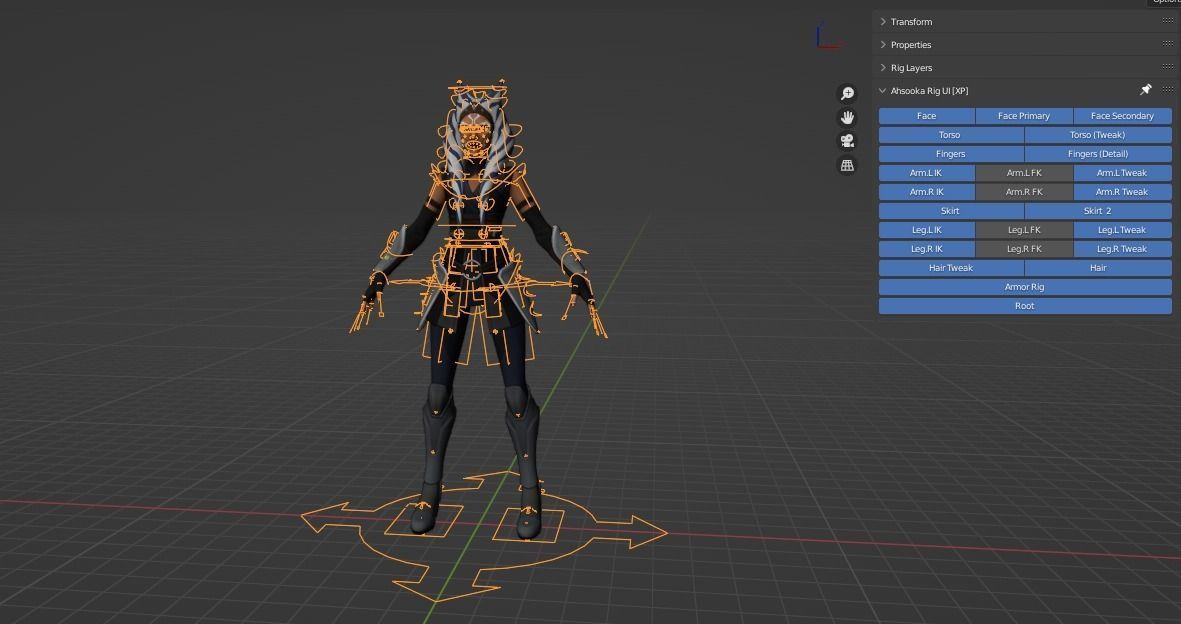Enable the Leg.L FK layer
The width and height of the screenshot is (1181, 624).
point(1024,230)
